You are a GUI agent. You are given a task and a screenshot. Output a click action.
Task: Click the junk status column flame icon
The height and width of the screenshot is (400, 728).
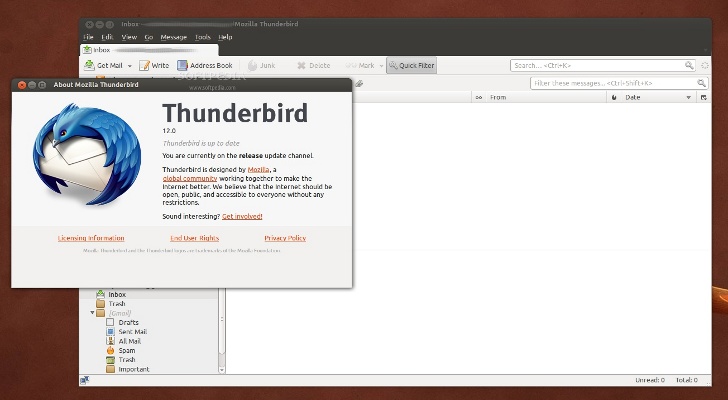point(614,97)
